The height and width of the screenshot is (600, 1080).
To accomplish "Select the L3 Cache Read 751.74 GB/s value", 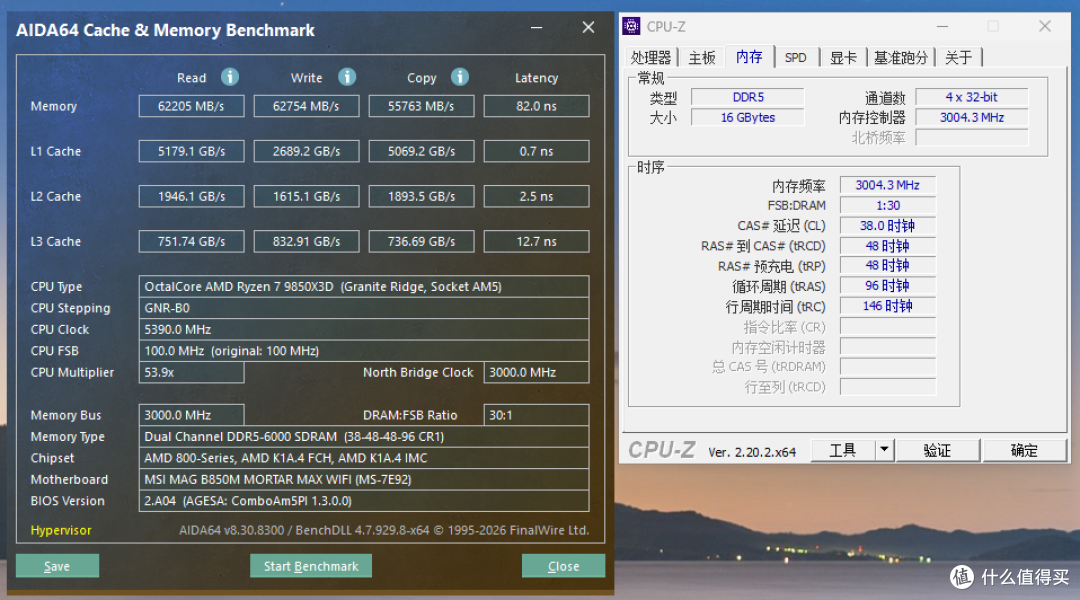I will pos(191,242).
